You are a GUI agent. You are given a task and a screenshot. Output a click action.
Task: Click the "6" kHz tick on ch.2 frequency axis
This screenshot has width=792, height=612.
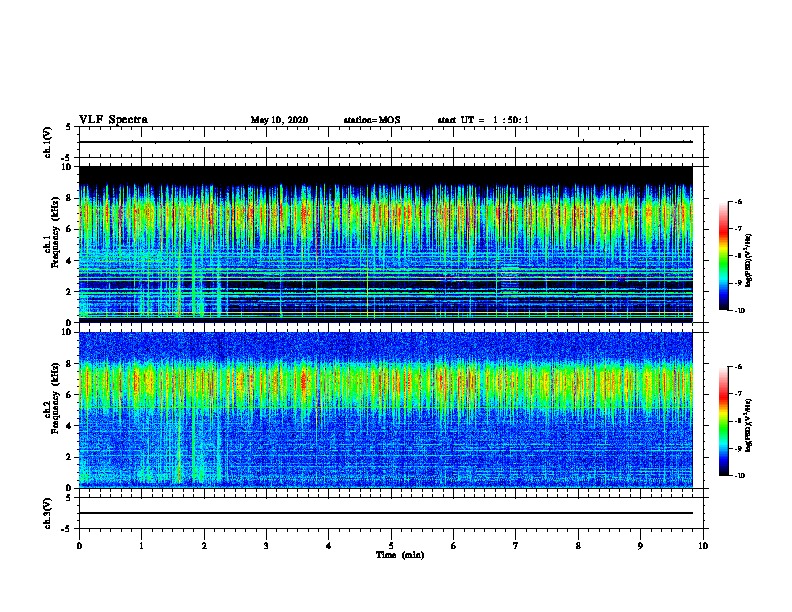tap(70, 395)
